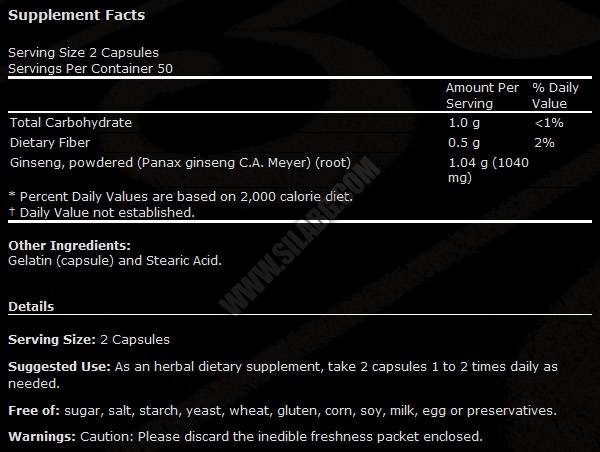This screenshot has height=452, width=600.
Task: Click the 2% fiber daily value
Action: click(544, 143)
